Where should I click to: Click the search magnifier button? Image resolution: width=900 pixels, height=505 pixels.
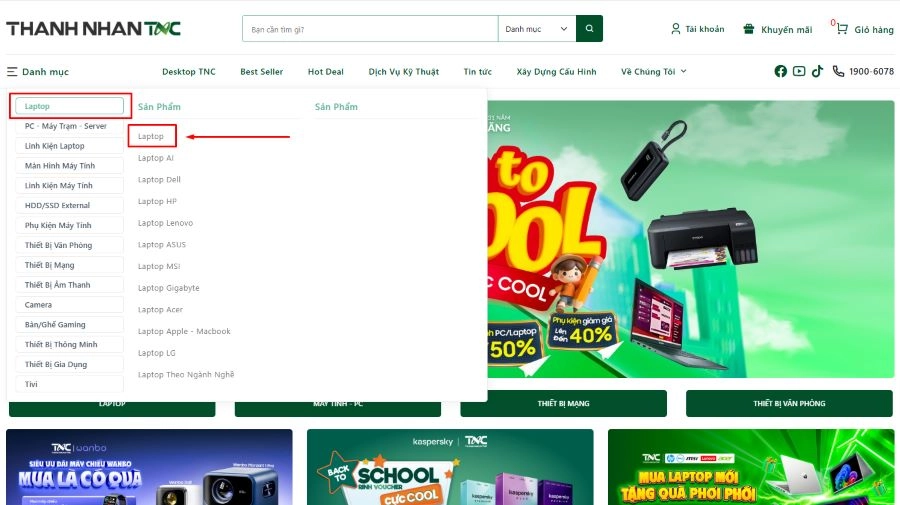point(589,29)
